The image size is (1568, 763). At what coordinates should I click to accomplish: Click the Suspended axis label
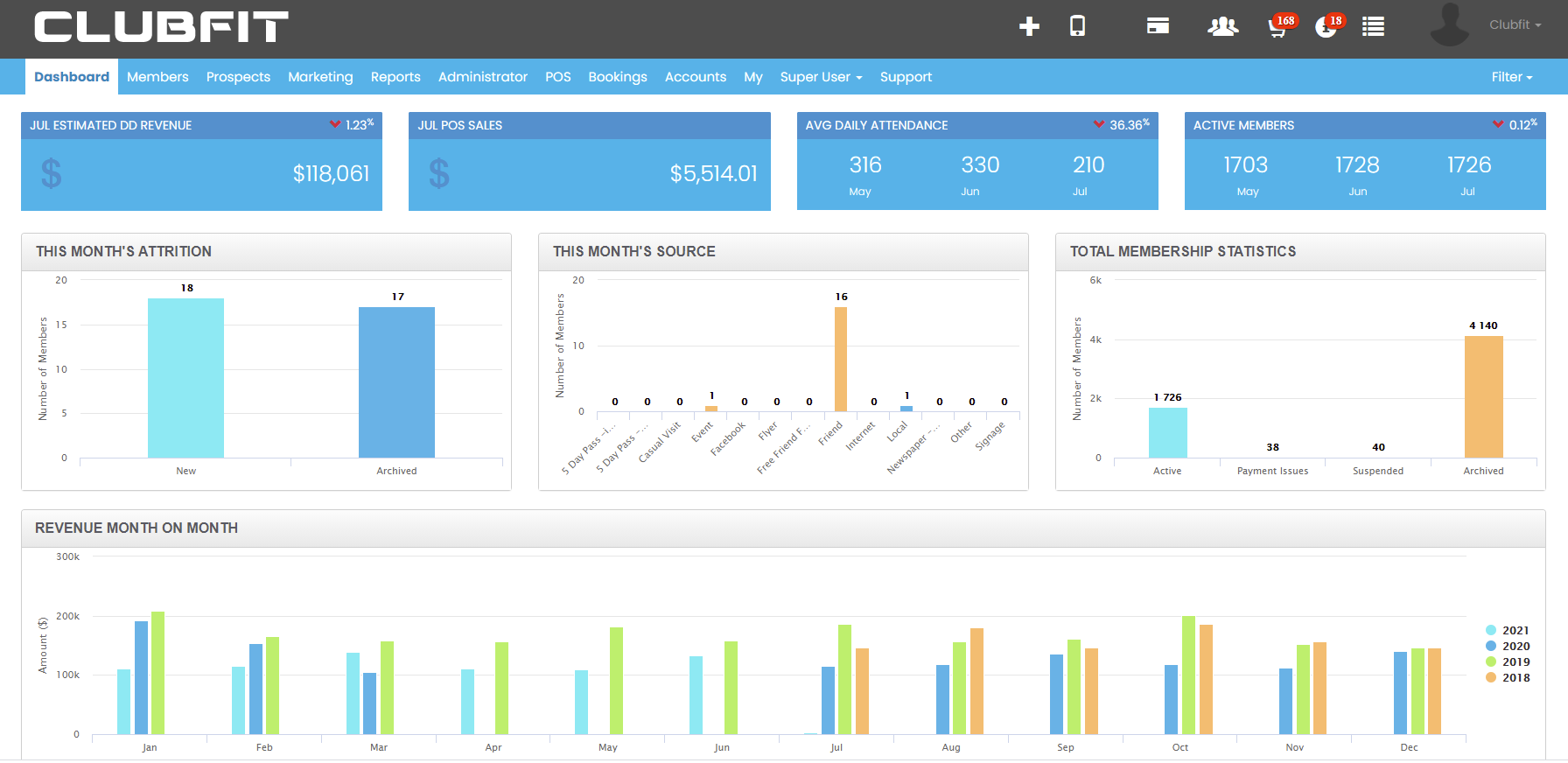[1378, 471]
